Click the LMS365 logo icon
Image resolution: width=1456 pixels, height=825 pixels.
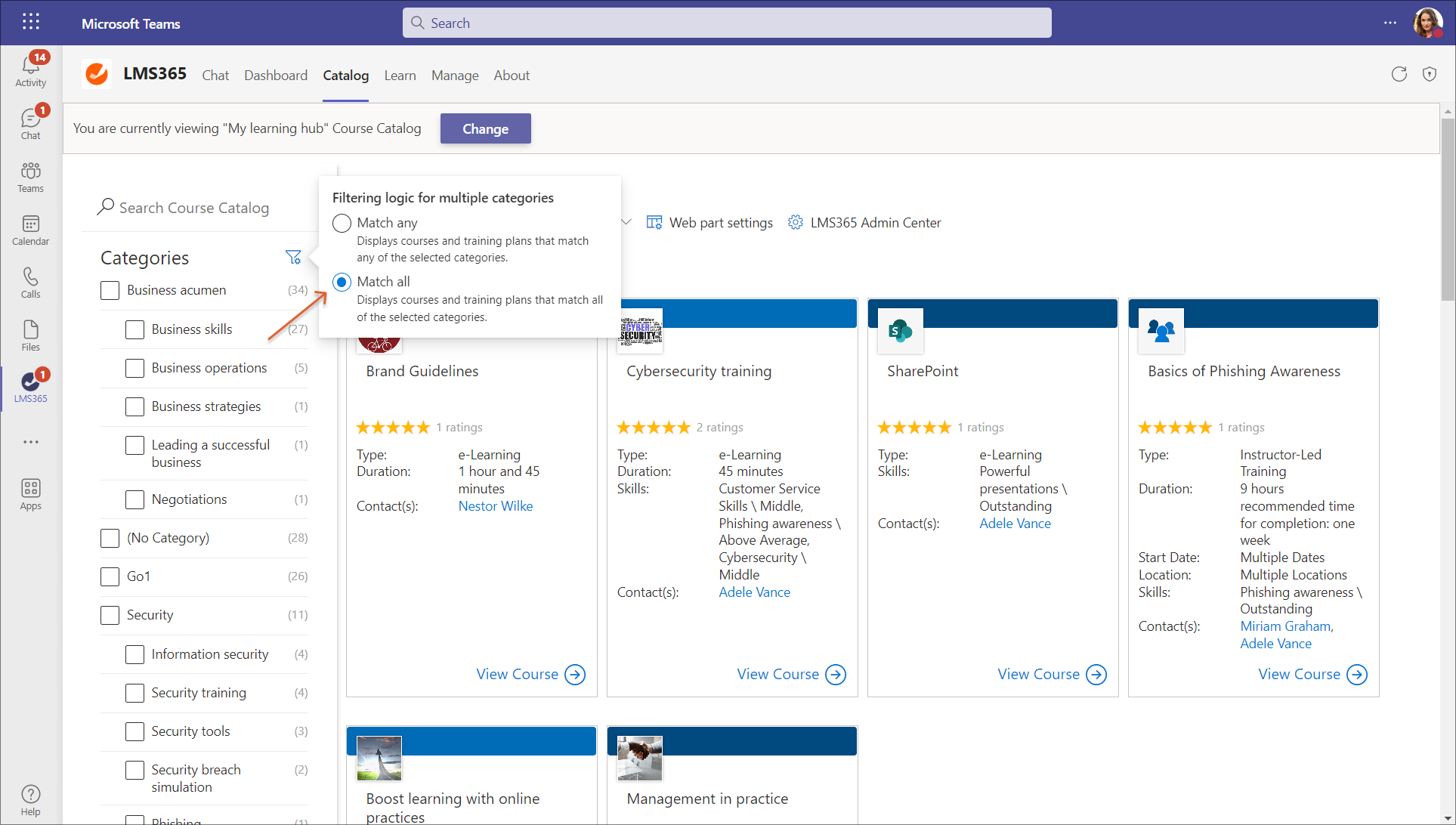pyautogui.click(x=97, y=74)
